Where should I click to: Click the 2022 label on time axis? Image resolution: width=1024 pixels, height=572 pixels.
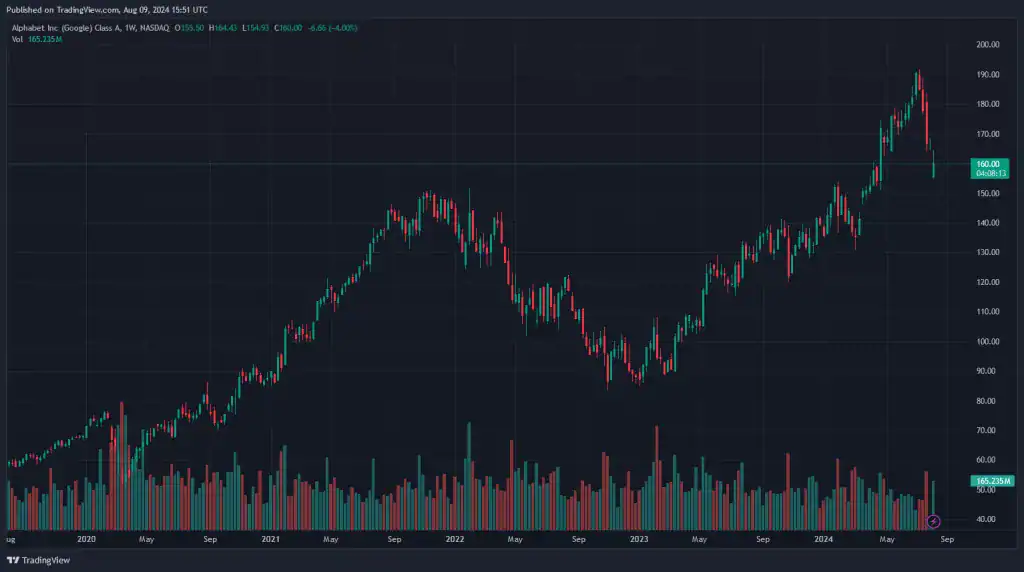[455, 539]
